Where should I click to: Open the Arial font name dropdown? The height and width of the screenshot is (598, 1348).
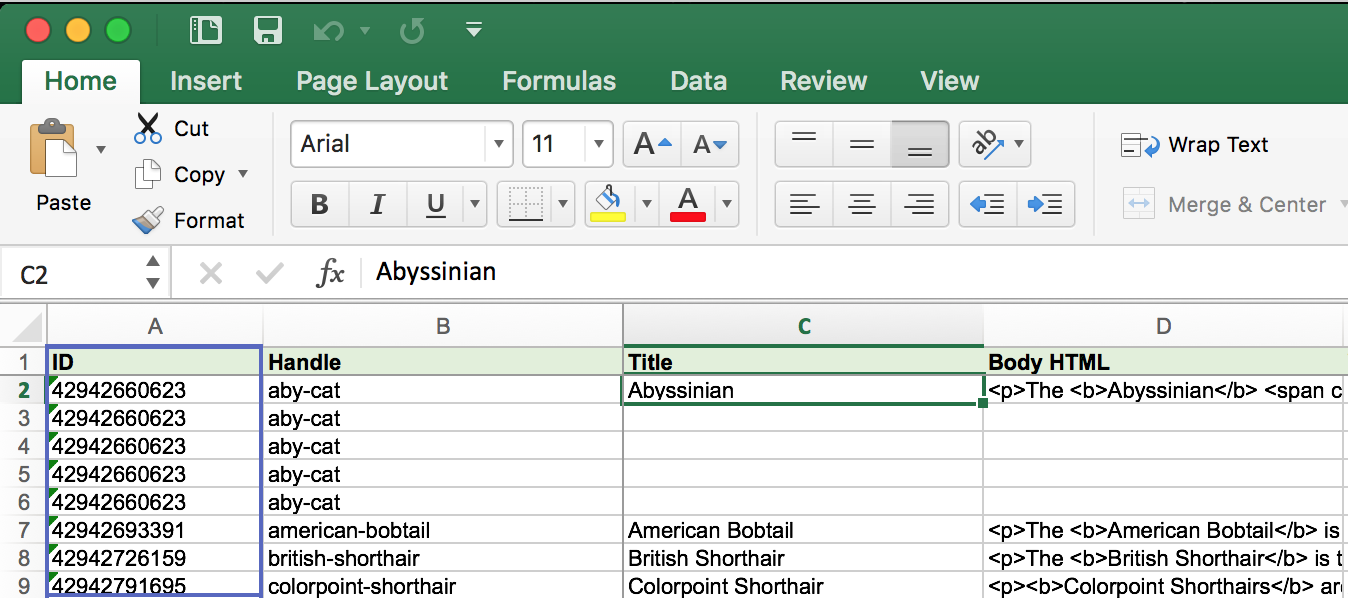click(x=498, y=145)
